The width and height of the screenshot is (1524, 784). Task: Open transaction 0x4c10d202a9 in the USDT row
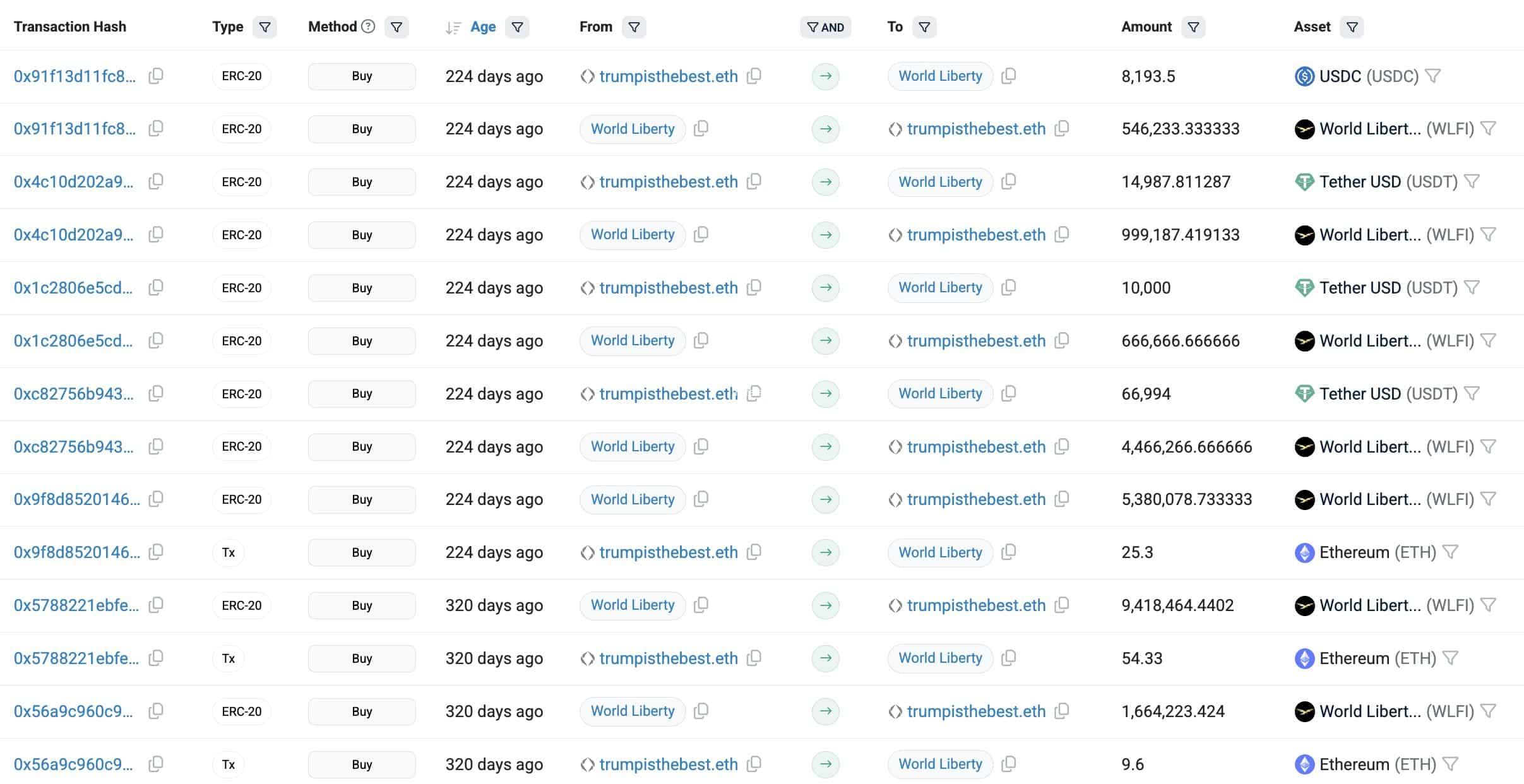click(74, 182)
